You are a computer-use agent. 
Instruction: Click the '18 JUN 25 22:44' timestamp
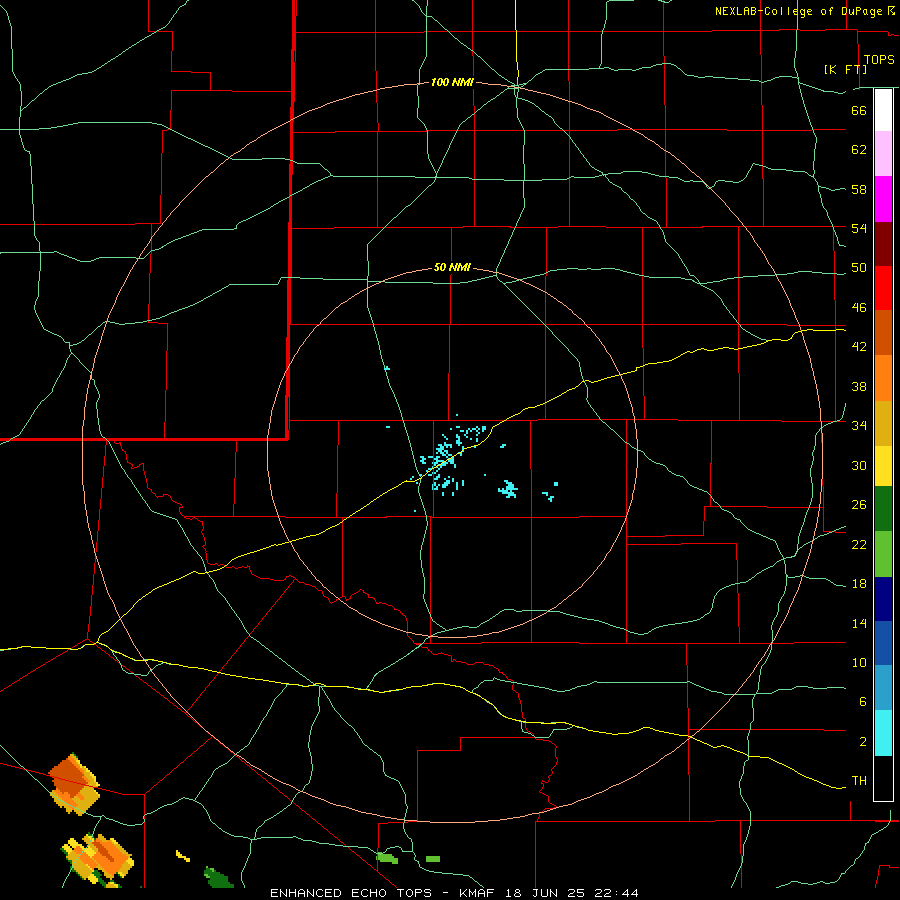pos(572,893)
